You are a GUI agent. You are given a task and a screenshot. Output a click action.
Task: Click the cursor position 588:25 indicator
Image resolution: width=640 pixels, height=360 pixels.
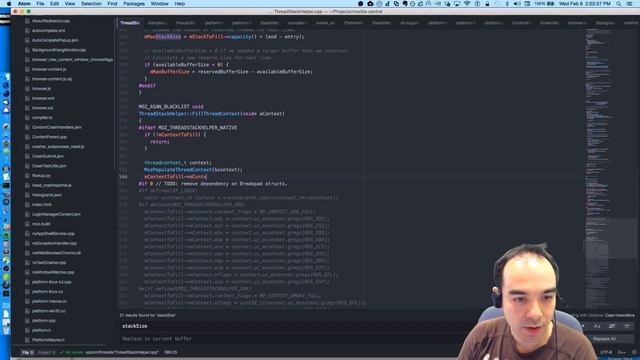tap(171, 352)
